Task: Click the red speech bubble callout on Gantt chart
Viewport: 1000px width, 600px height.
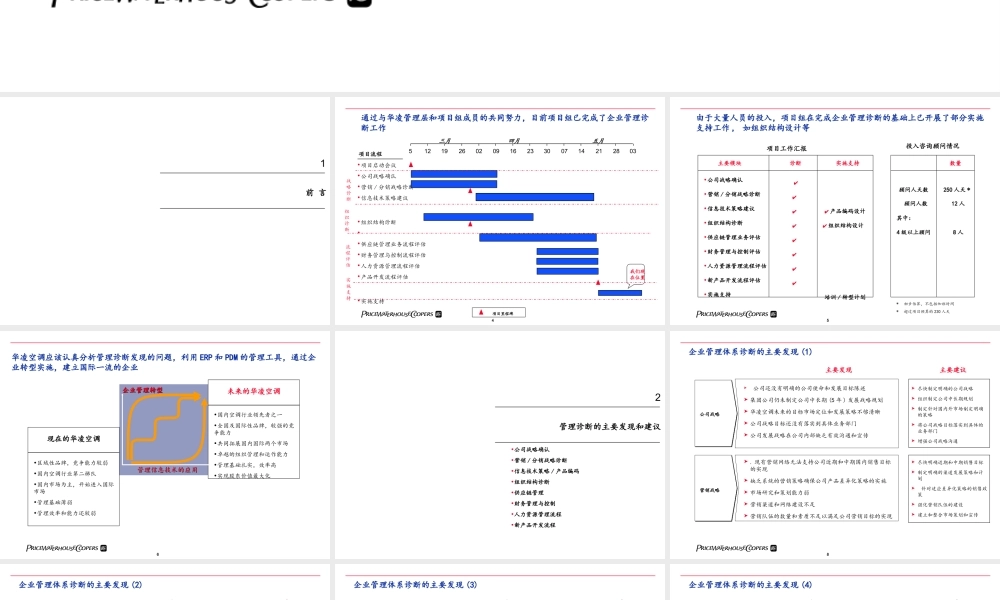Action: click(x=637, y=275)
